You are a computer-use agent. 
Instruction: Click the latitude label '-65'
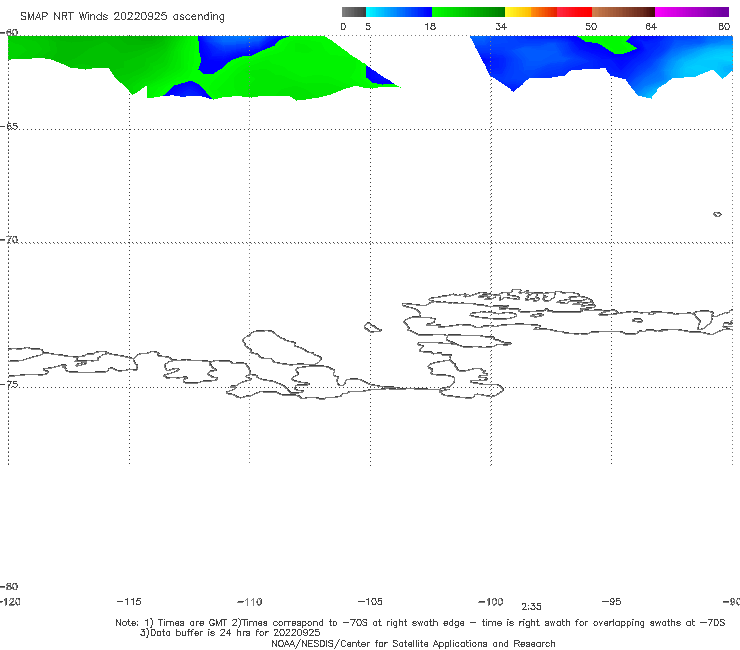tap(9, 126)
